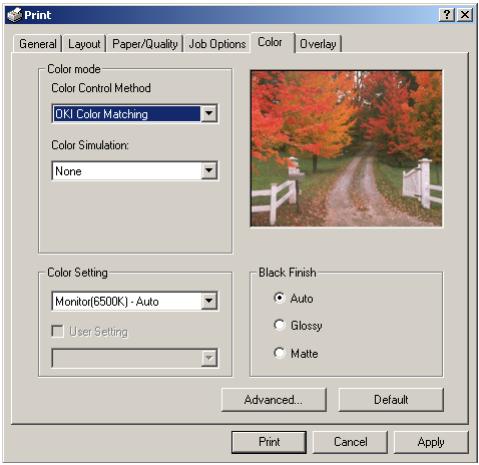
Task: Apply the color settings
Action: [431, 442]
